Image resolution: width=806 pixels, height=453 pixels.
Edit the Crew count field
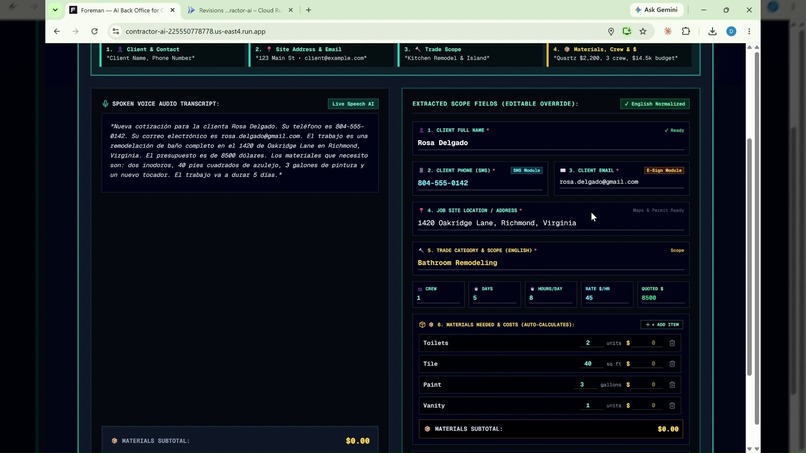438,298
